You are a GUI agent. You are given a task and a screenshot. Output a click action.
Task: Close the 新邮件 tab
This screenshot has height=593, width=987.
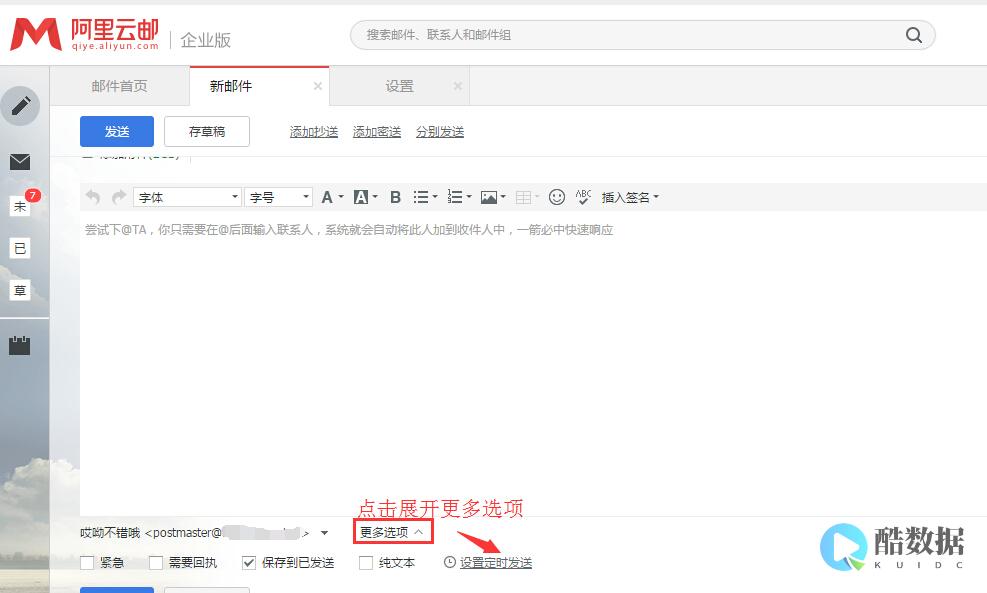318,86
